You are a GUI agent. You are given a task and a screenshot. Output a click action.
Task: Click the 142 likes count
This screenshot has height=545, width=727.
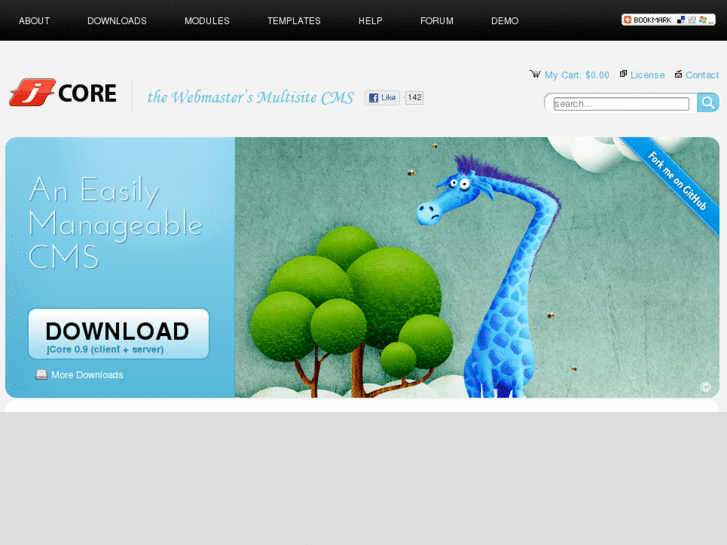[414, 97]
